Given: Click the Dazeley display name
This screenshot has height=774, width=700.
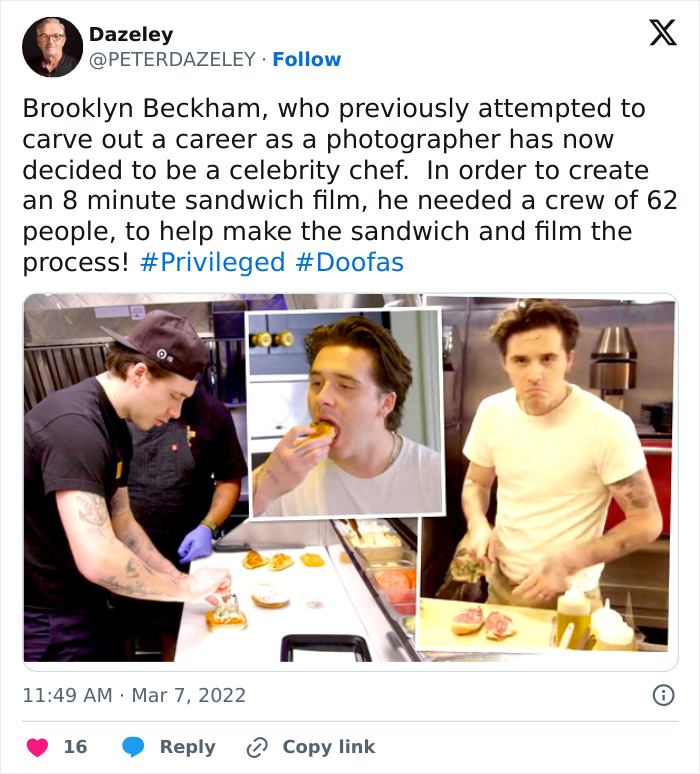Looking at the screenshot, I should click(x=131, y=34).
